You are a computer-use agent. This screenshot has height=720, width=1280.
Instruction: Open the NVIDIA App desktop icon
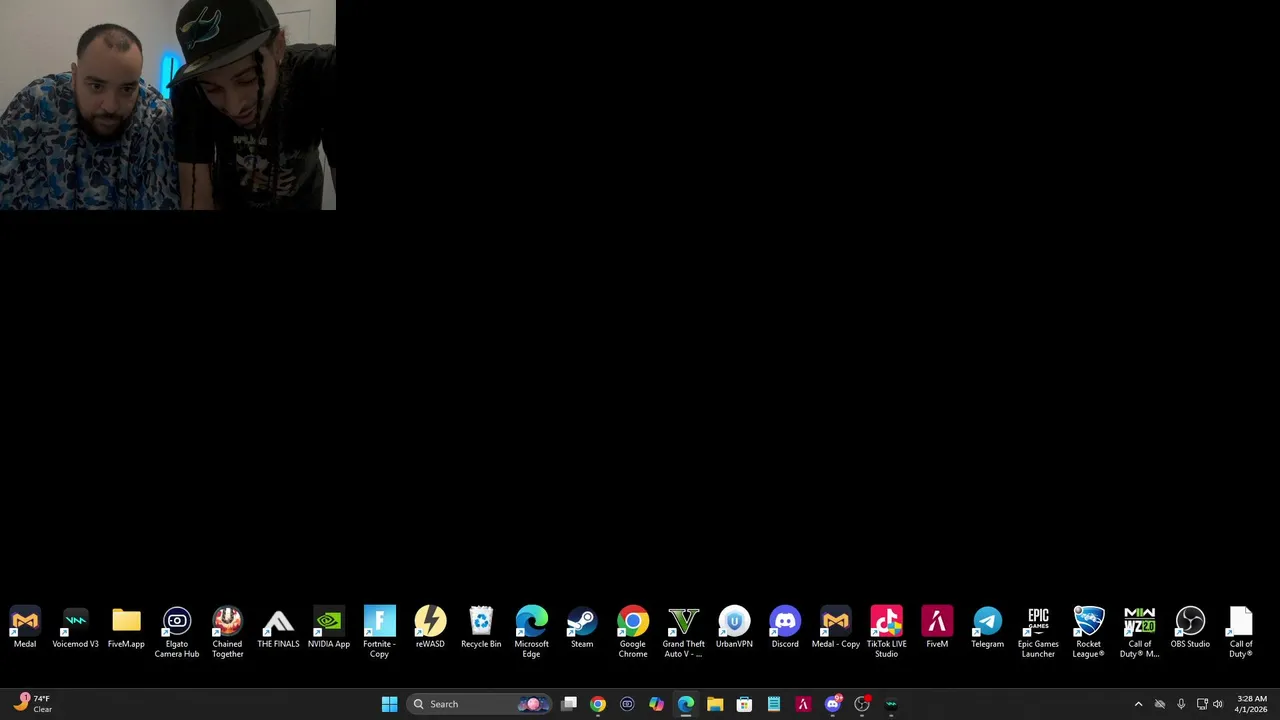(x=329, y=628)
